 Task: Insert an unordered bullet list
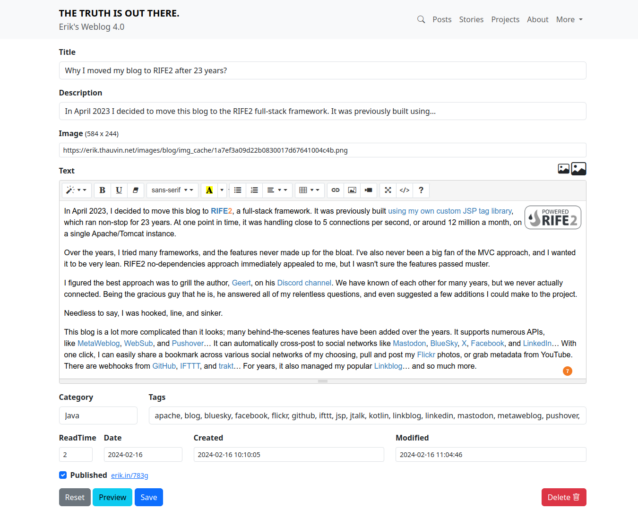(238, 190)
